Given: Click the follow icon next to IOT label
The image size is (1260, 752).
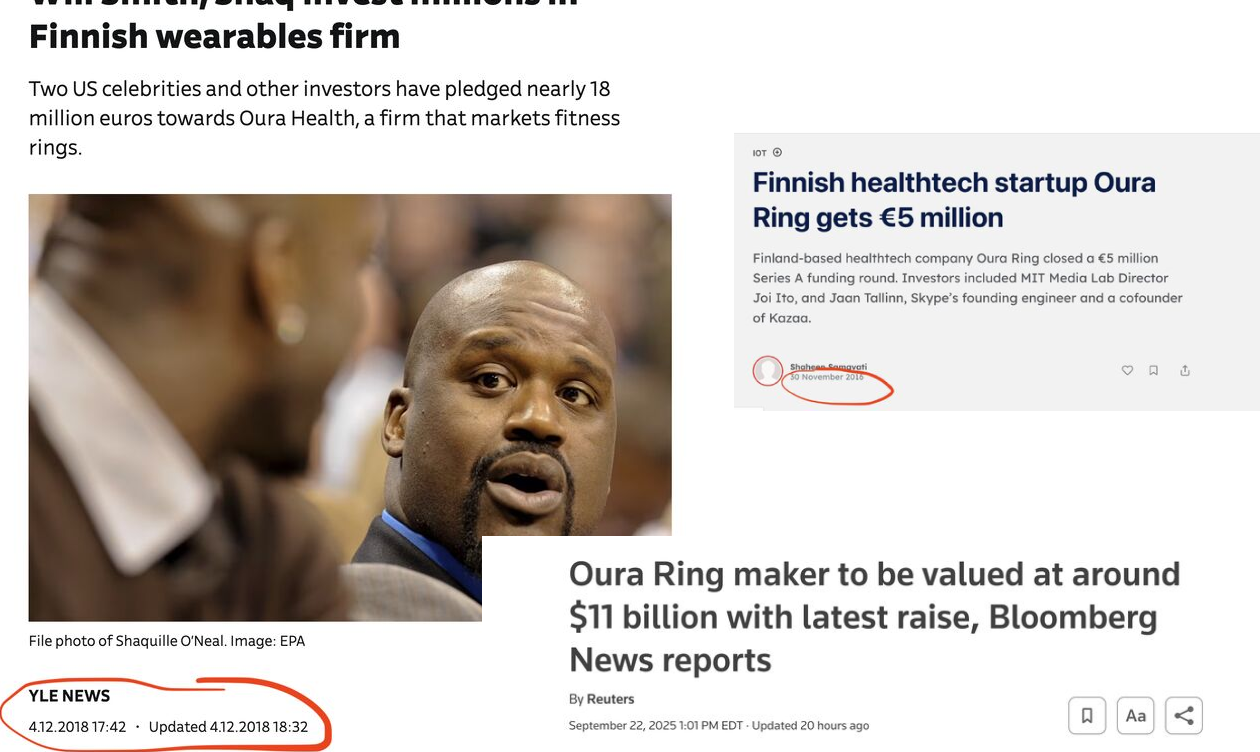Looking at the screenshot, I should pos(775,151).
